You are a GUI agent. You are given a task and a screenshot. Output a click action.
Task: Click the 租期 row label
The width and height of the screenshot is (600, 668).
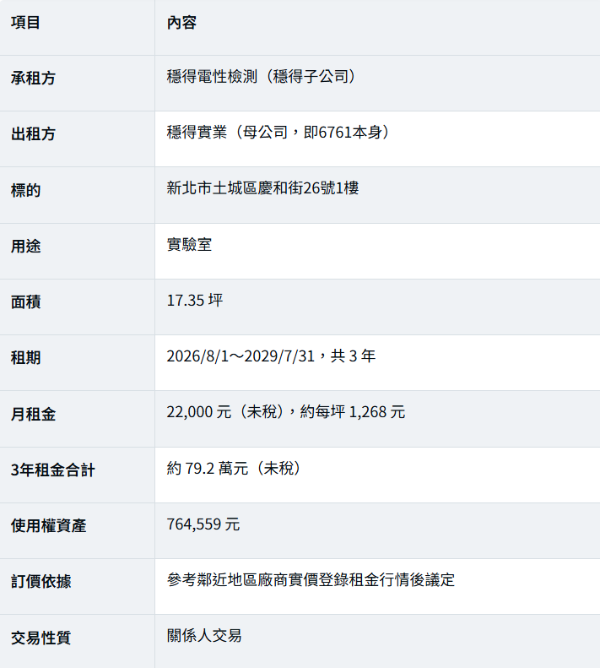tap(26, 358)
